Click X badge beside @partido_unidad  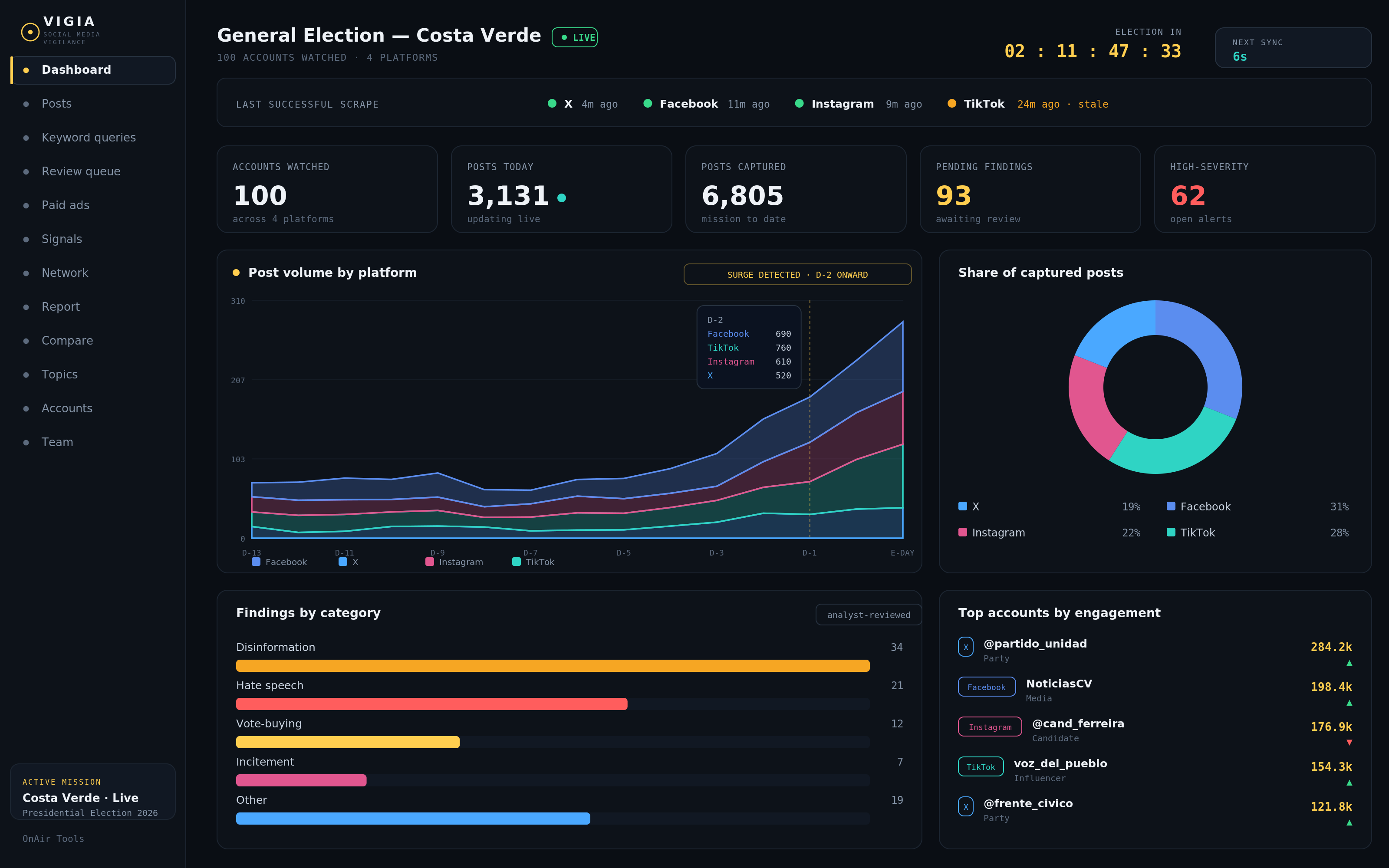[965, 647]
